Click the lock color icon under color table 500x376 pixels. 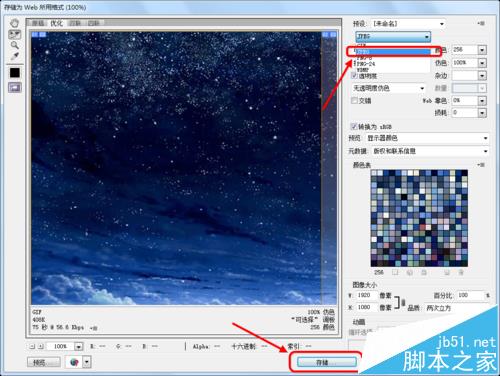424,272
